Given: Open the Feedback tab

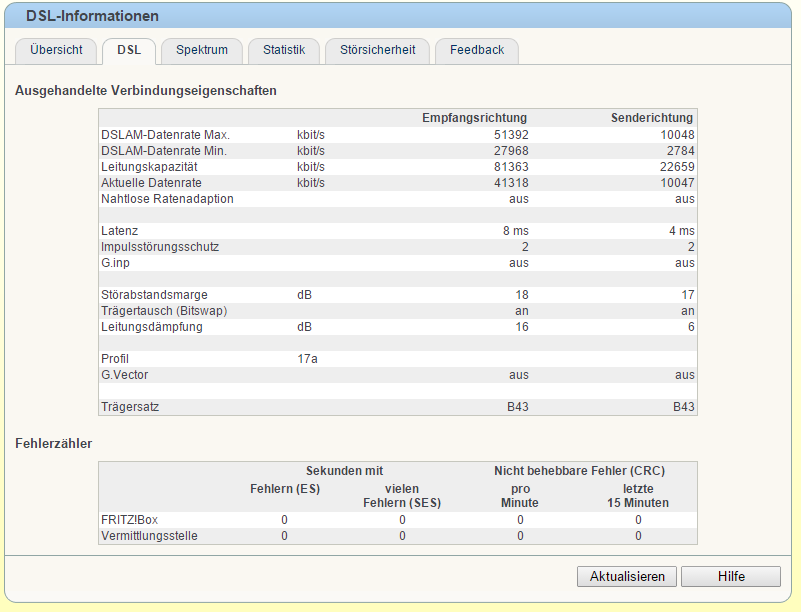Looking at the screenshot, I should pyautogui.click(x=477, y=51).
